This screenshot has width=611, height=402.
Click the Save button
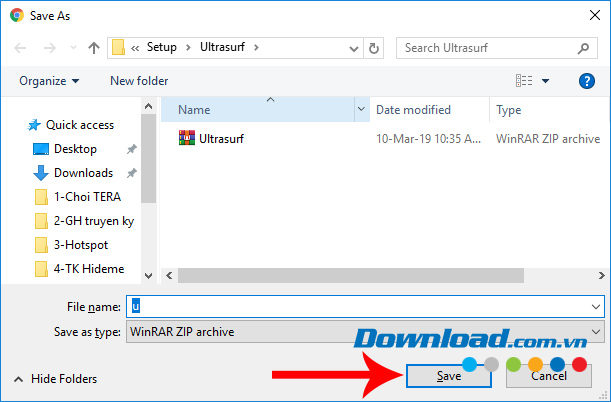pyautogui.click(x=449, y=376)
